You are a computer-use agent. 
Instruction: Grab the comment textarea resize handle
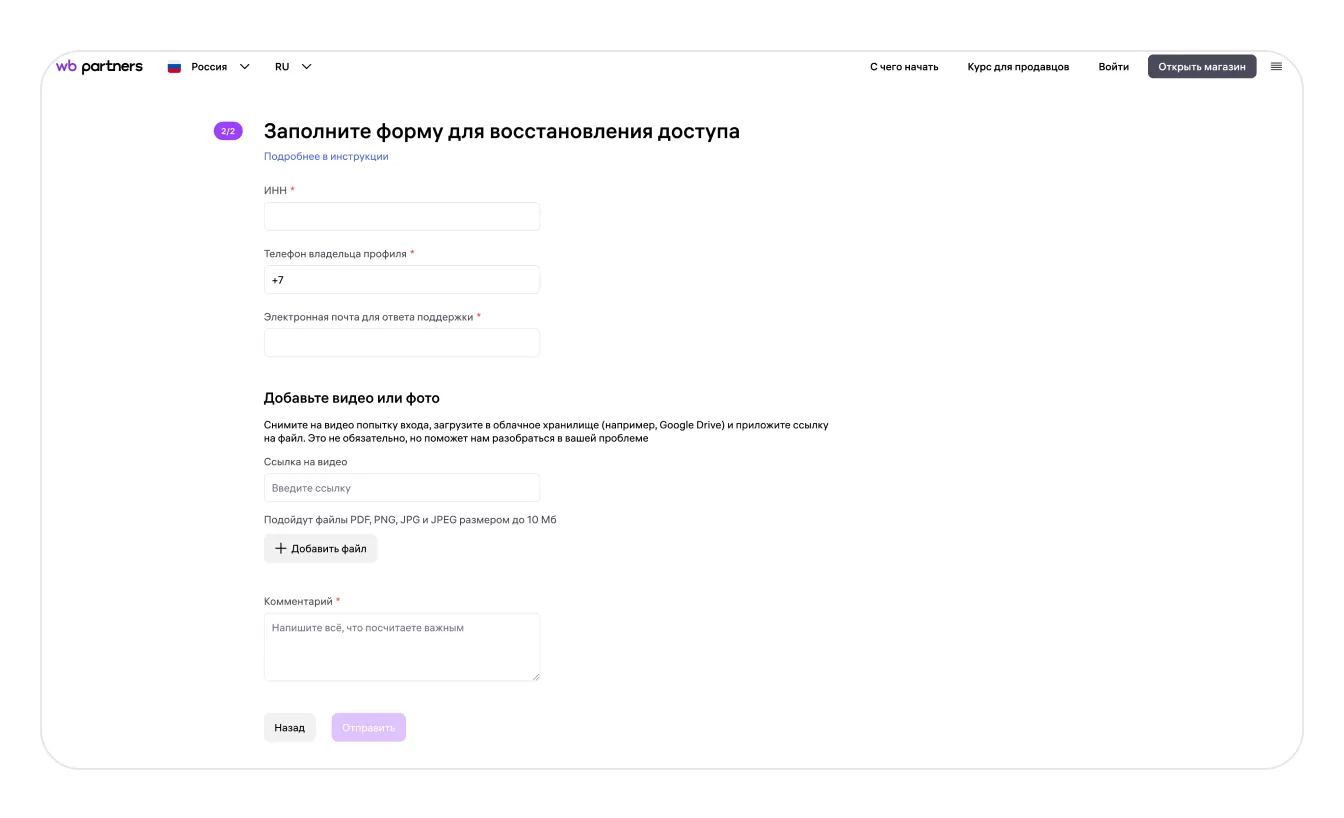tap(535, 677)
